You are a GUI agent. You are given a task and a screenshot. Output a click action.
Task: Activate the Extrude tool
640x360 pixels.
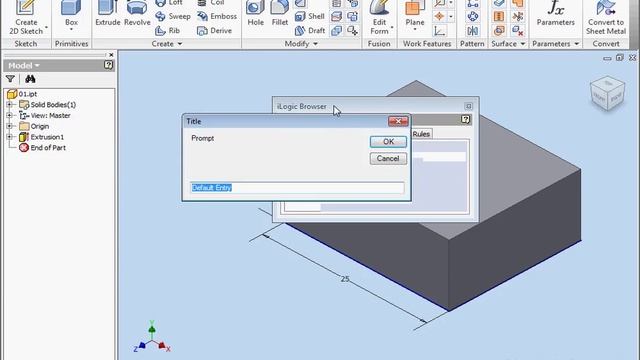[x=108, y=13]
